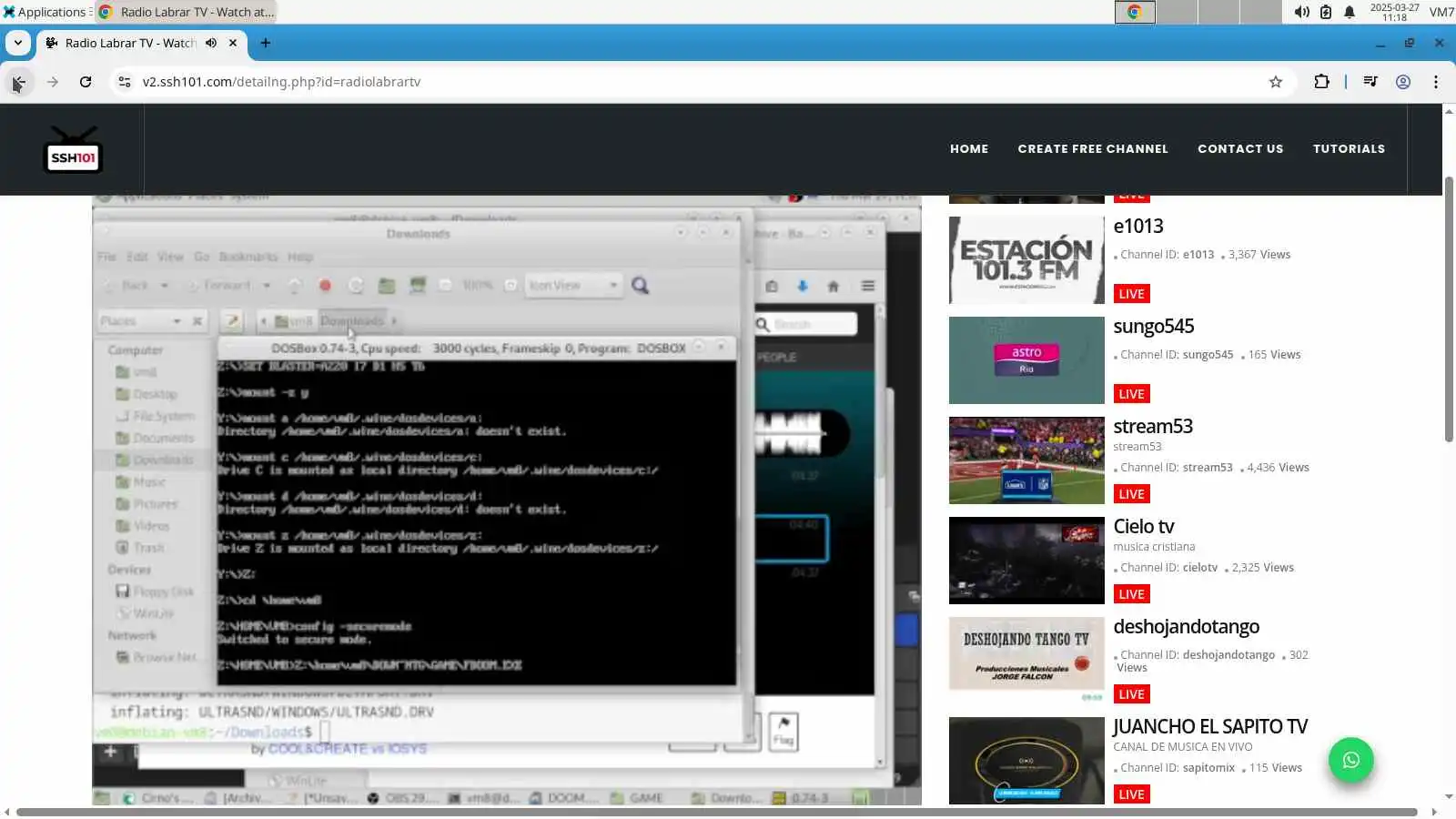Image resolution: width=1456 pixels, height=819 pixels.
Task: Open a new browser tab
Action: coord(265,43)
